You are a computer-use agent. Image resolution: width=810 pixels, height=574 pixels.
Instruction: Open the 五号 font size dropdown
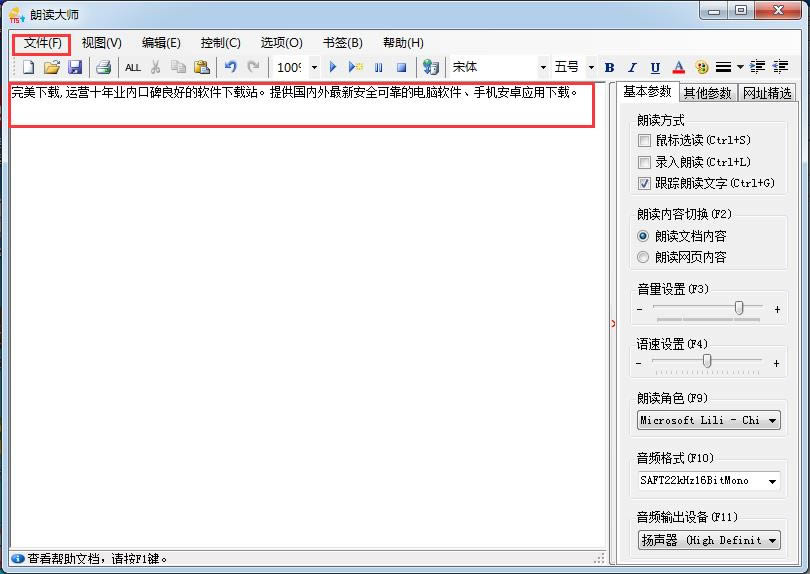tap(591, 67)
